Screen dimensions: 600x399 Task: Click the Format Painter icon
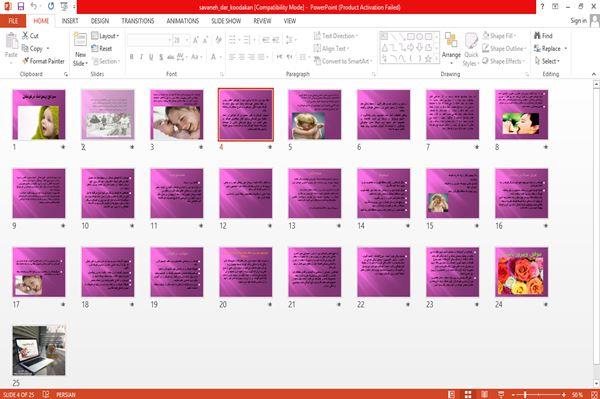click(x=26, y=61)
